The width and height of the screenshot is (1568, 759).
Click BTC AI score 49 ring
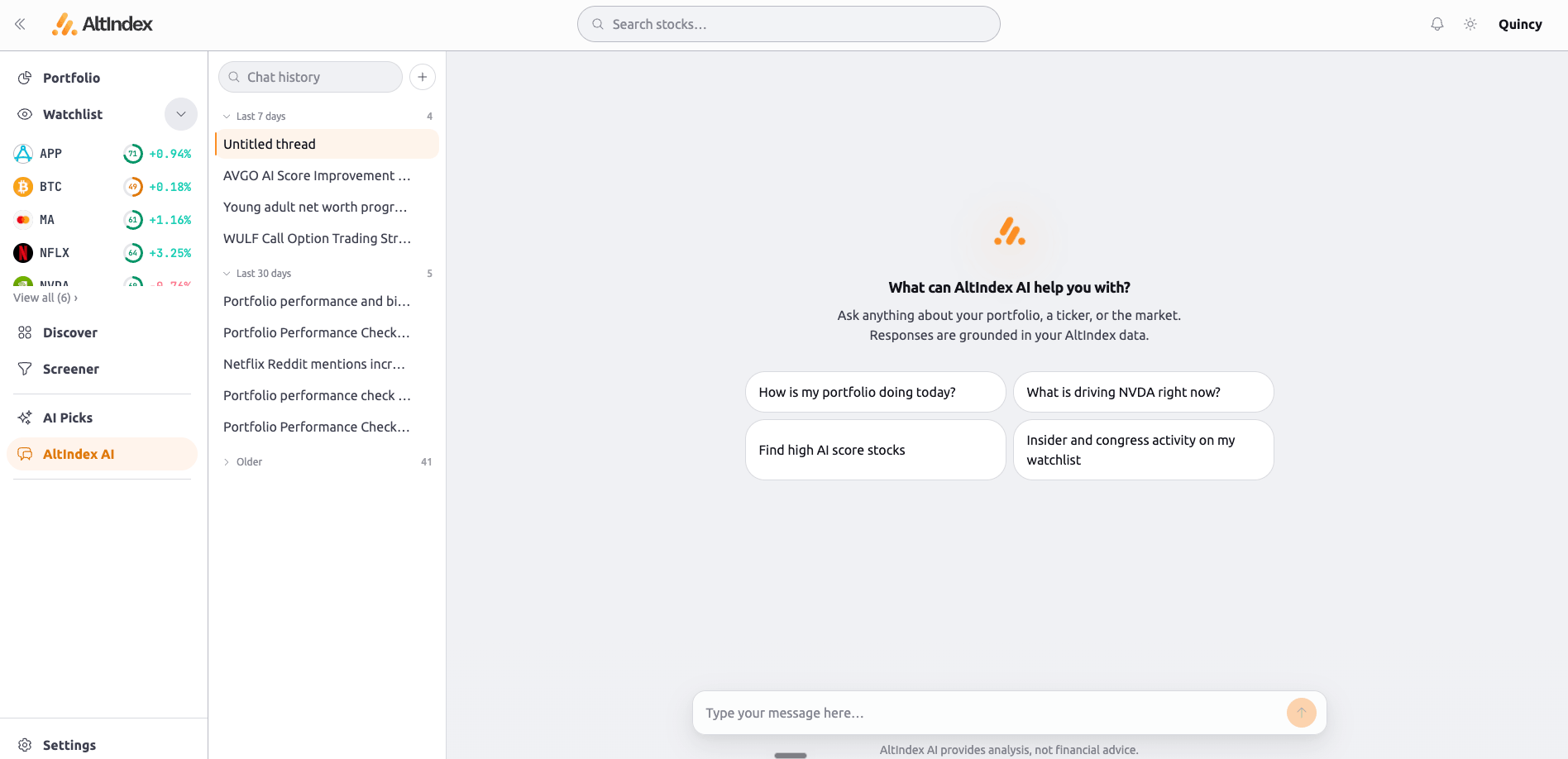point(133,187)
